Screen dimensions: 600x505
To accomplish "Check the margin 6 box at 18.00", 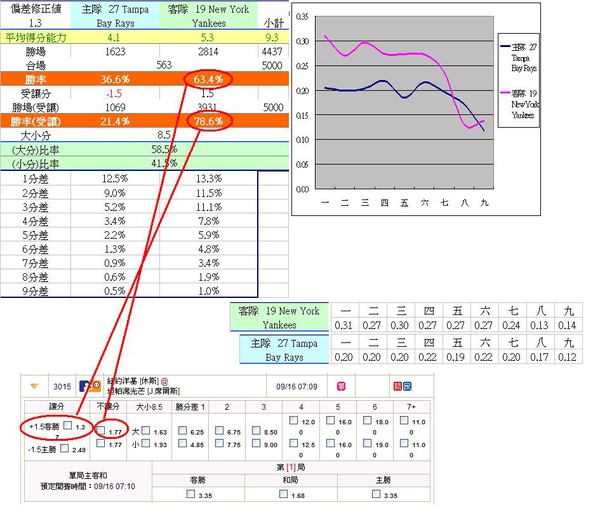I will coord(367,420).
